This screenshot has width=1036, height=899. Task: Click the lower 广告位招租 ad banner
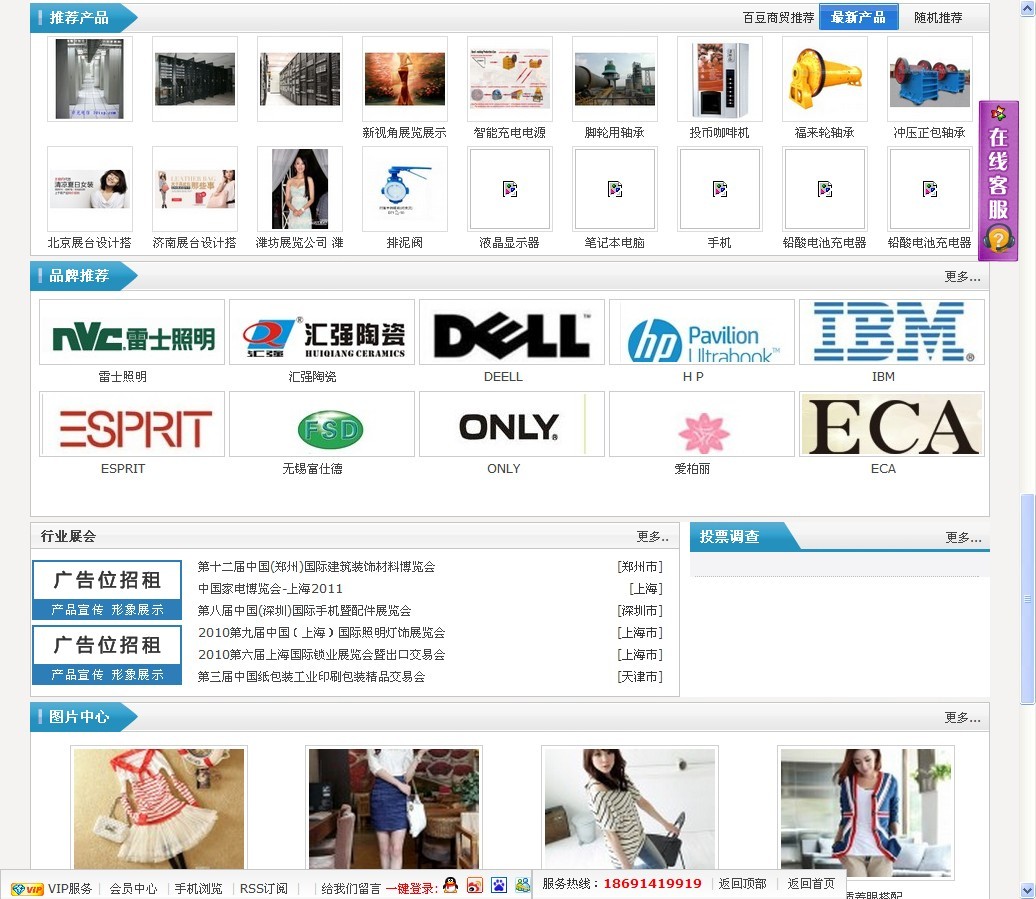[x=107, y=655]
